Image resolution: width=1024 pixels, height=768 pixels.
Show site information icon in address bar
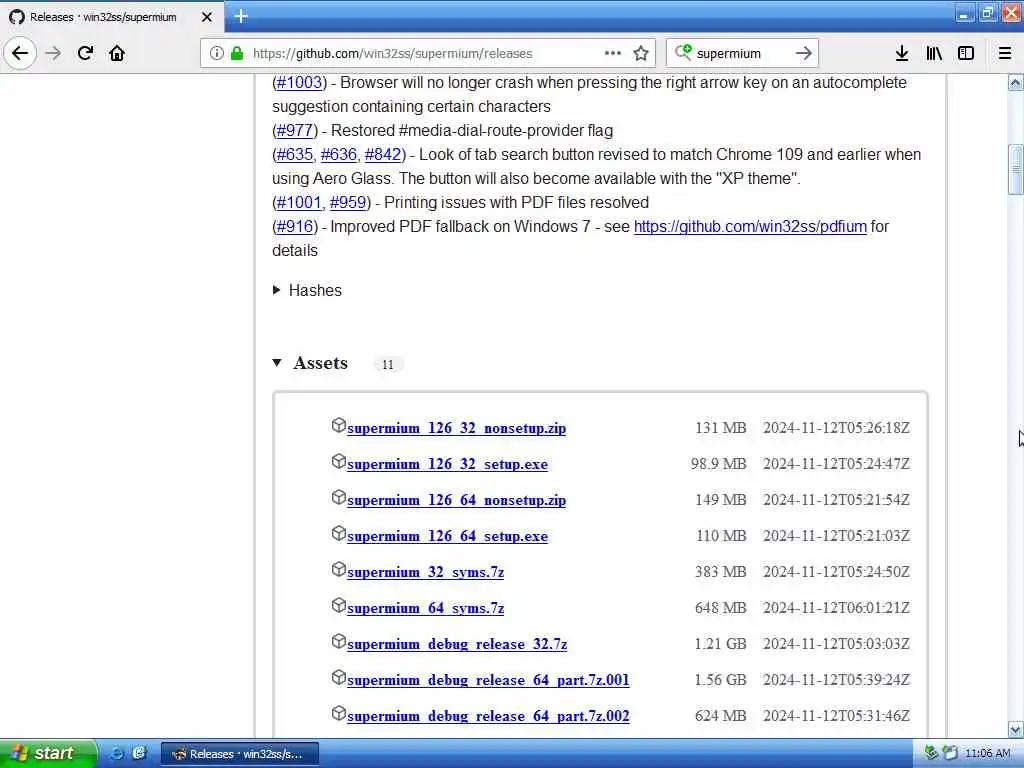click(217, 54)
